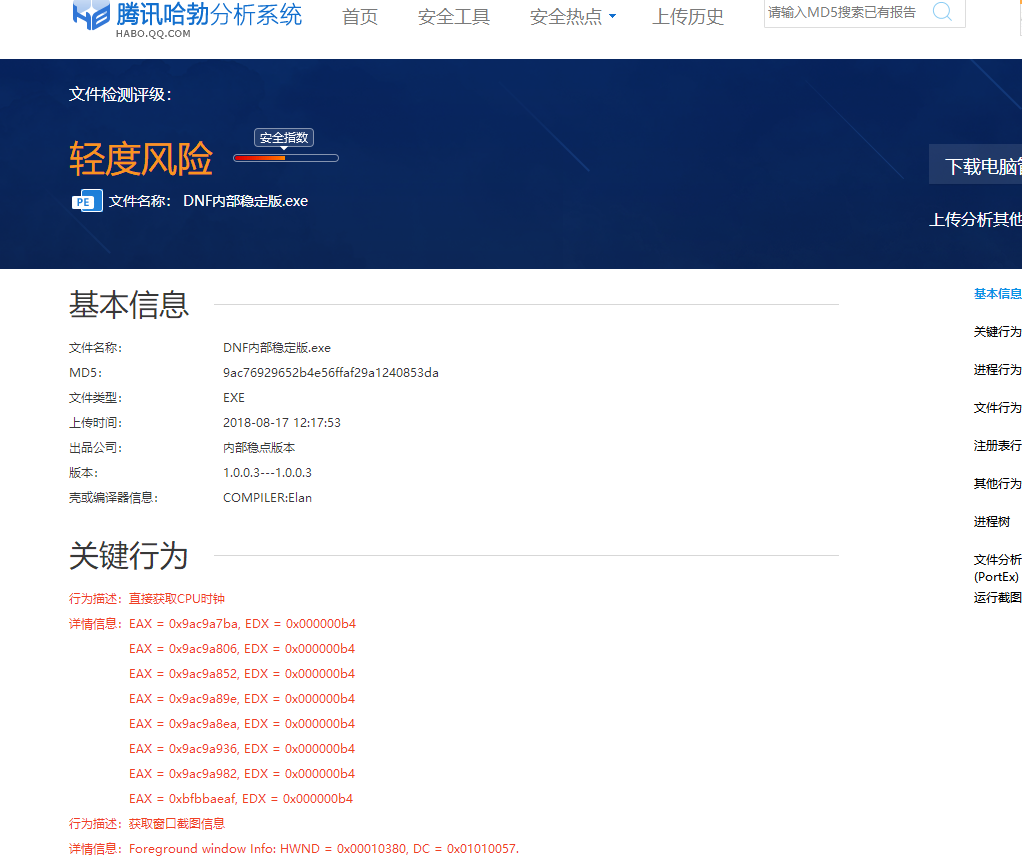Click the EAX = 0x9ac9a806 detail line
This screenshot has height=864, width=1022.
coord(242,648)
